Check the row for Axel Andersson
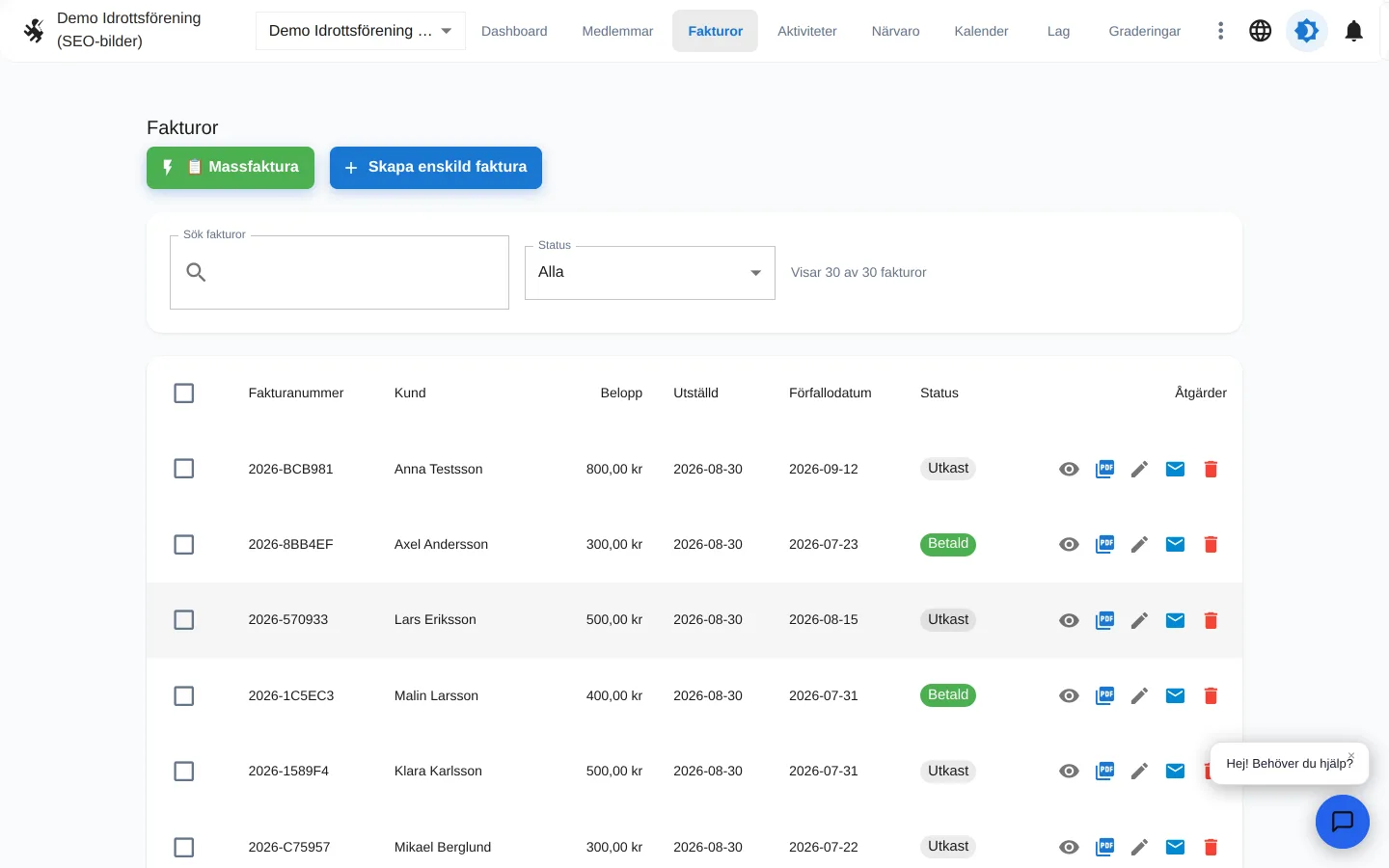Image resolution: width=1389 pixels, height=868 pixels. (x=184, y=545)
